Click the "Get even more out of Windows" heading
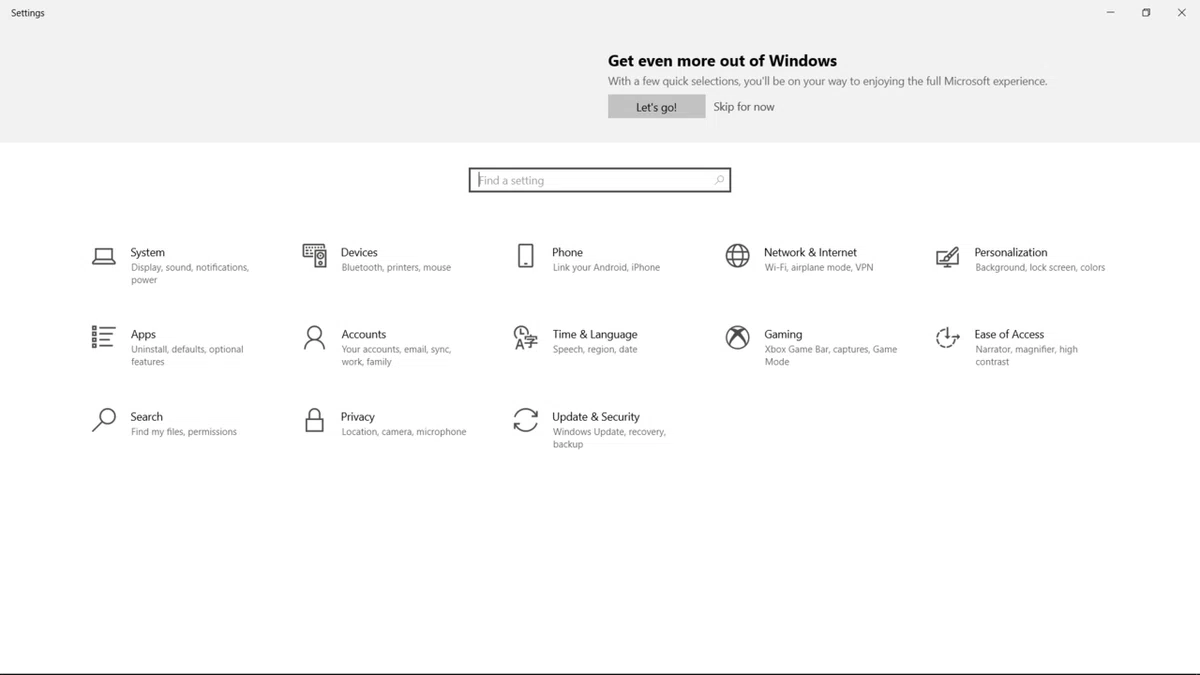Viewport: 1200px width, 675px height. coord(722,61)
